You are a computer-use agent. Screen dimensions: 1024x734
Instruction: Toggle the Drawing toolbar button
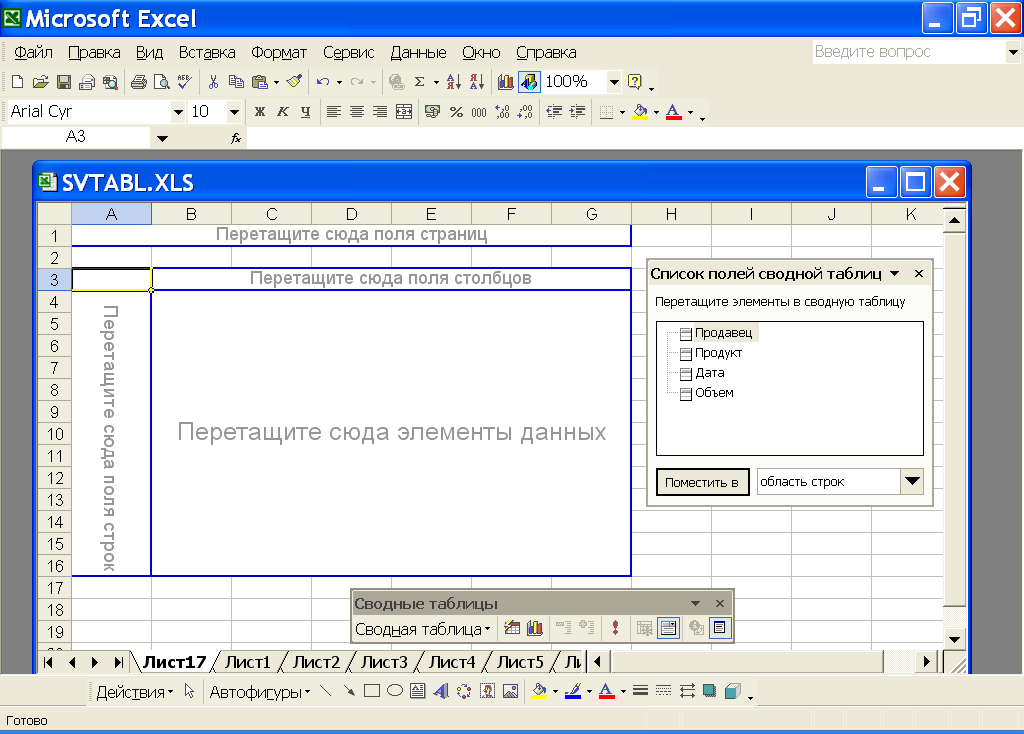point(529,82)
